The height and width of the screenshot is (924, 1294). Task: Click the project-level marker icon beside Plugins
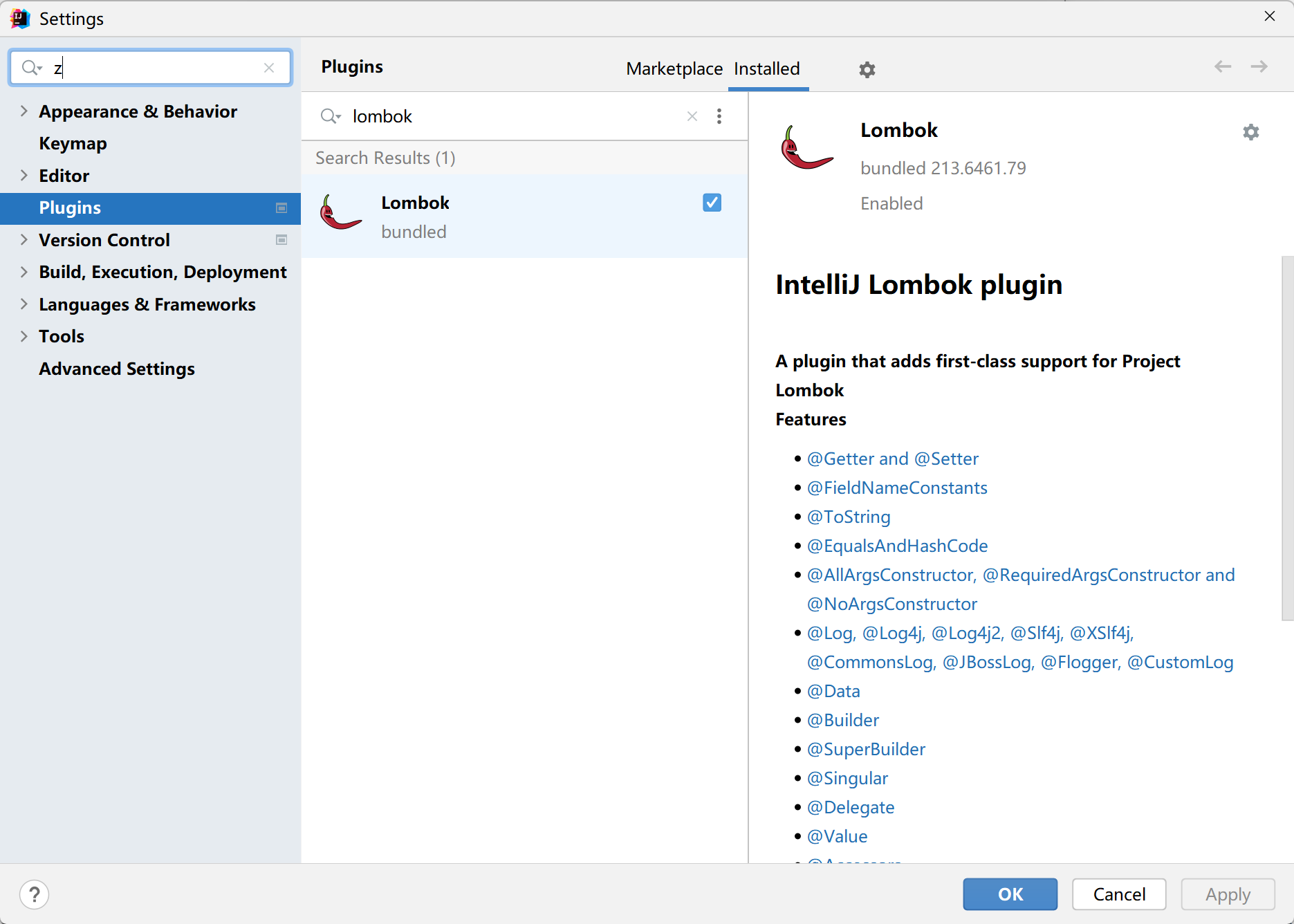281,208
